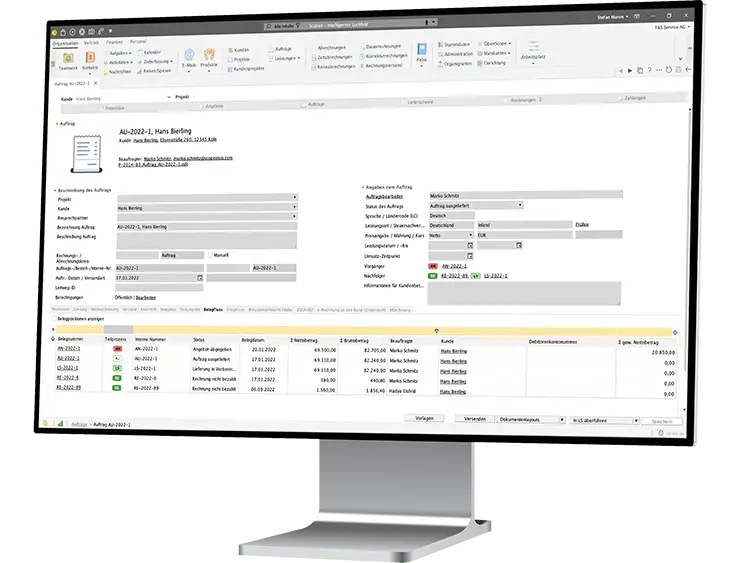This screenshot has height=563, width=740.
Task: Open Organigramm in the ribbon
Action: [x=455, y=64]
